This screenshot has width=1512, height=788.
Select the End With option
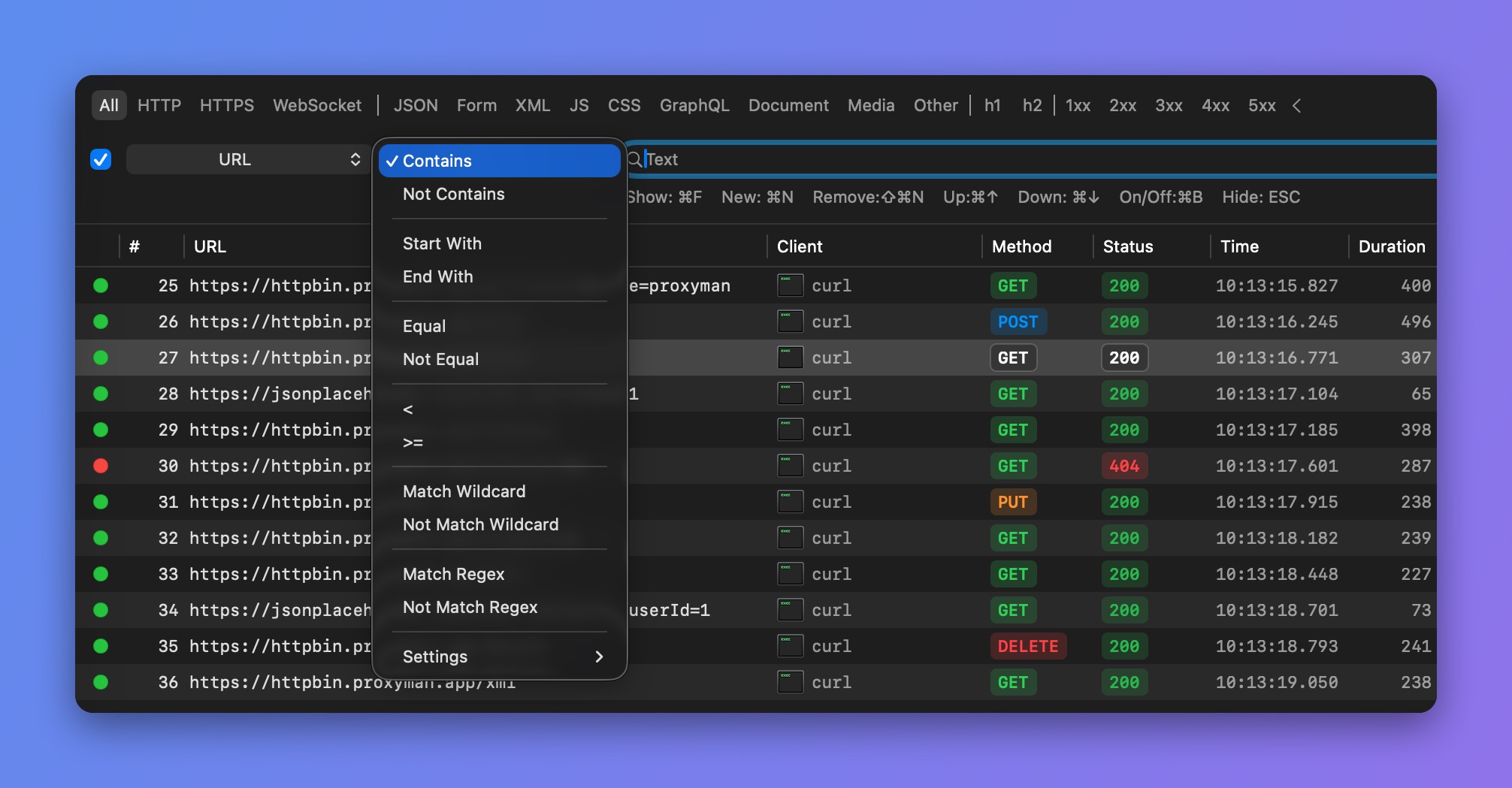pos(500,276)
